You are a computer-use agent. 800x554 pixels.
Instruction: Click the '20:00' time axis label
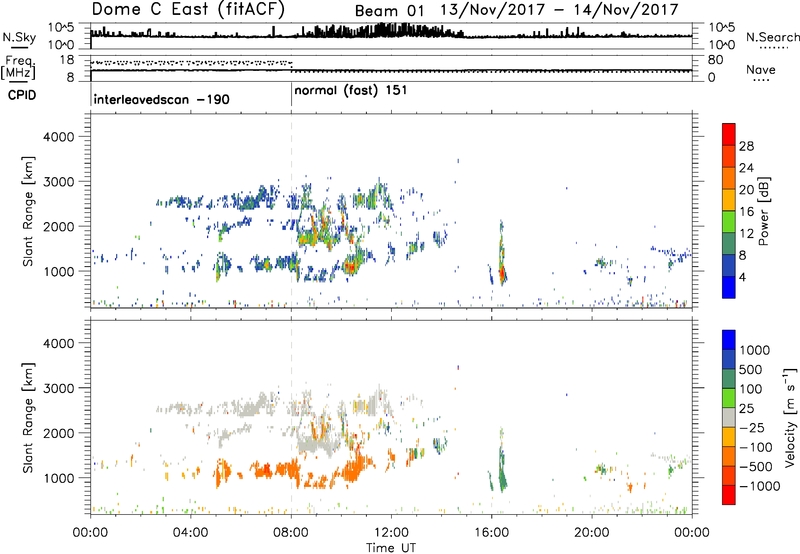click(x=592, y=533)
